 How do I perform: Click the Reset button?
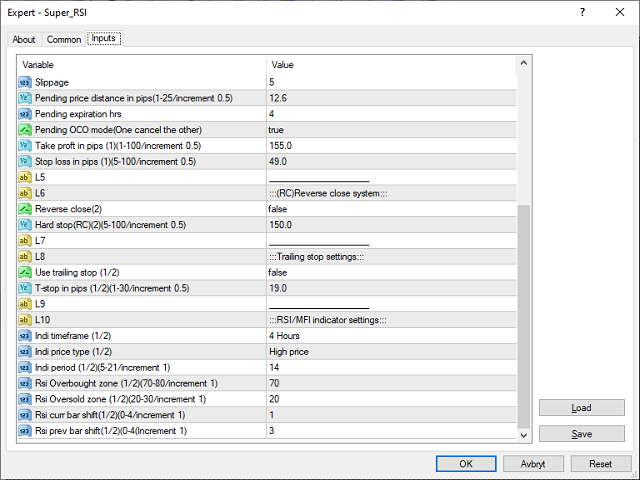point(600,464)
